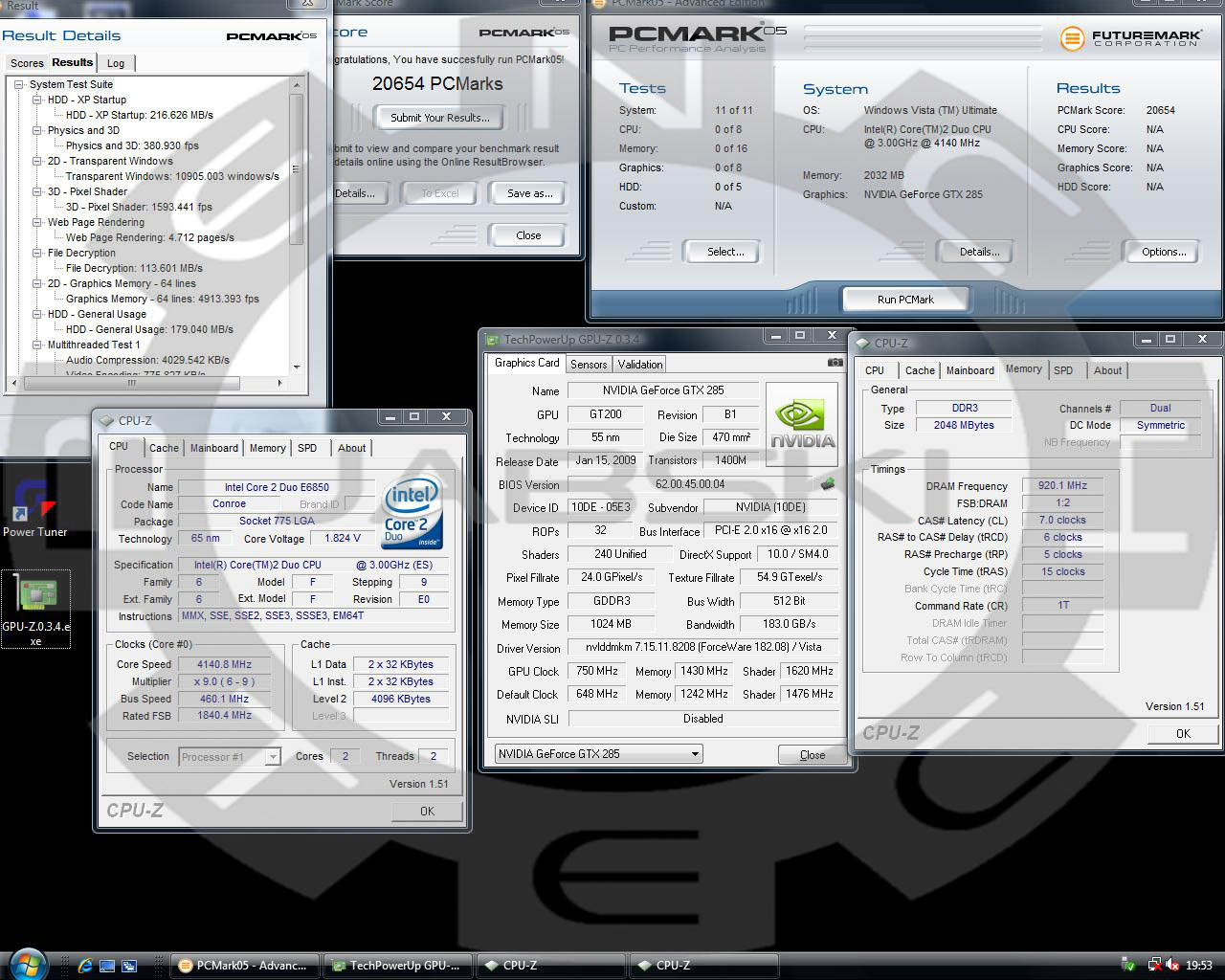Click the GPU name field NVIDIA GeForce GTX 285
This screenshot has height=980, width=1225.
click(x=663, y=390)
